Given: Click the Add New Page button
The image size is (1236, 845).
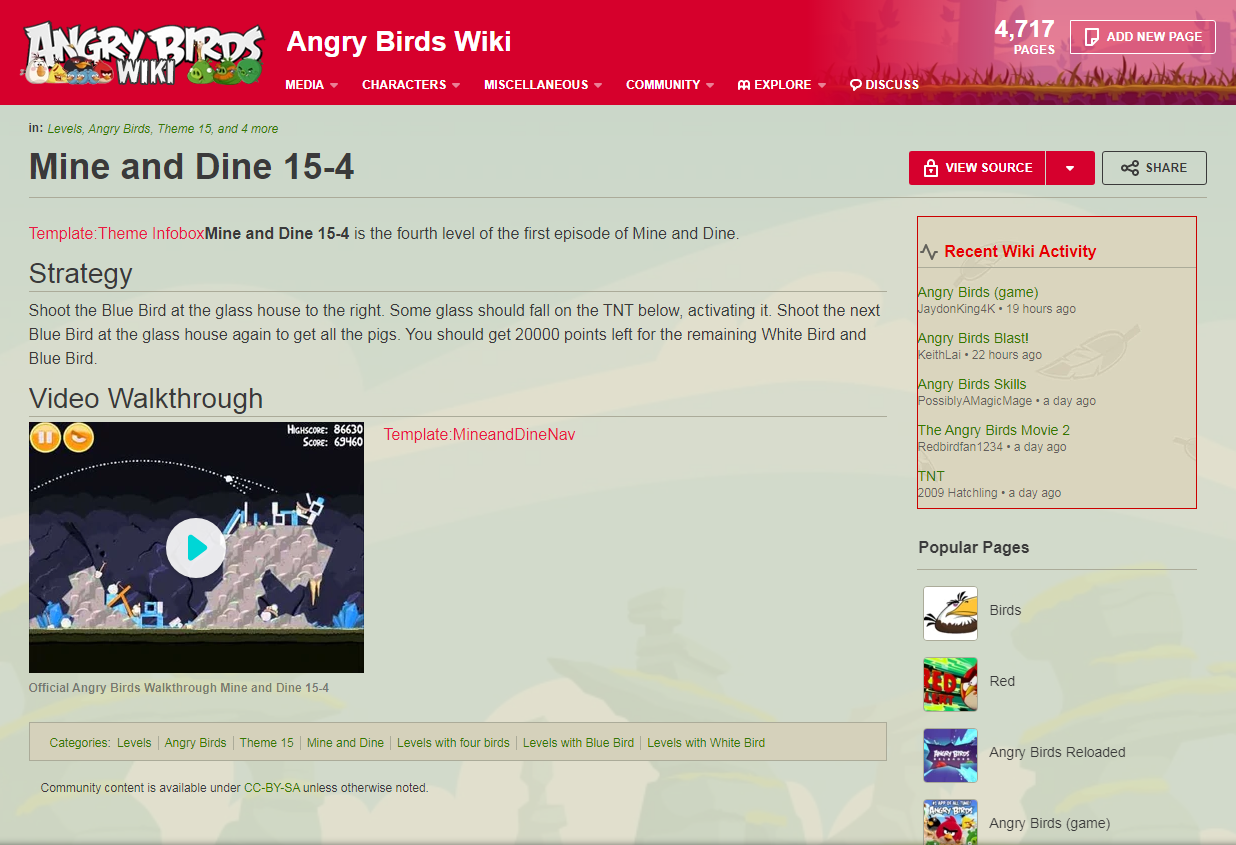Looking at the screenshot, I should tap(1143, 37).
